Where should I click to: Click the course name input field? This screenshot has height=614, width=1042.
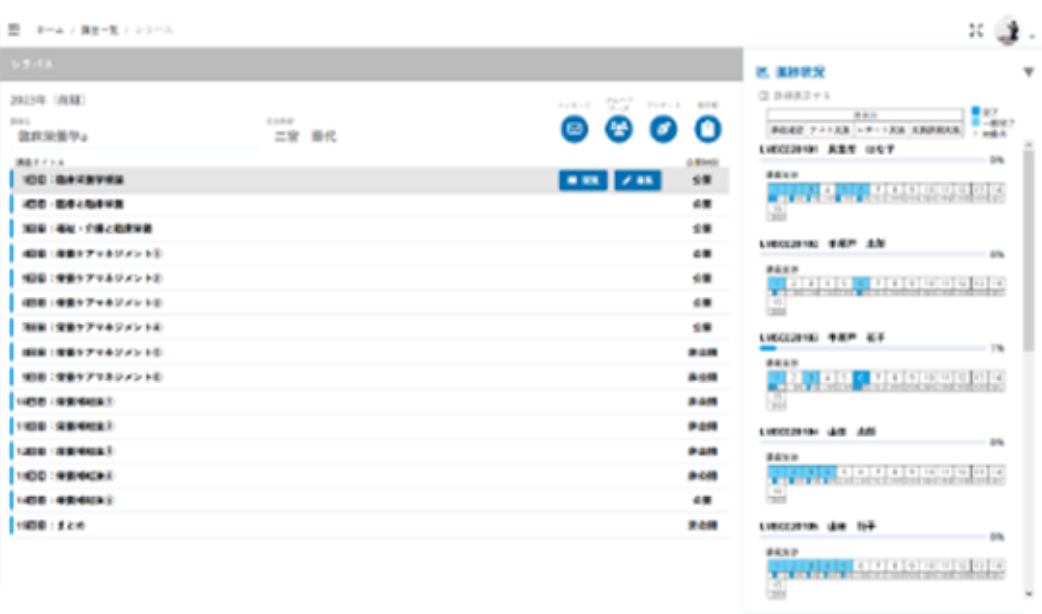(130, 135)
